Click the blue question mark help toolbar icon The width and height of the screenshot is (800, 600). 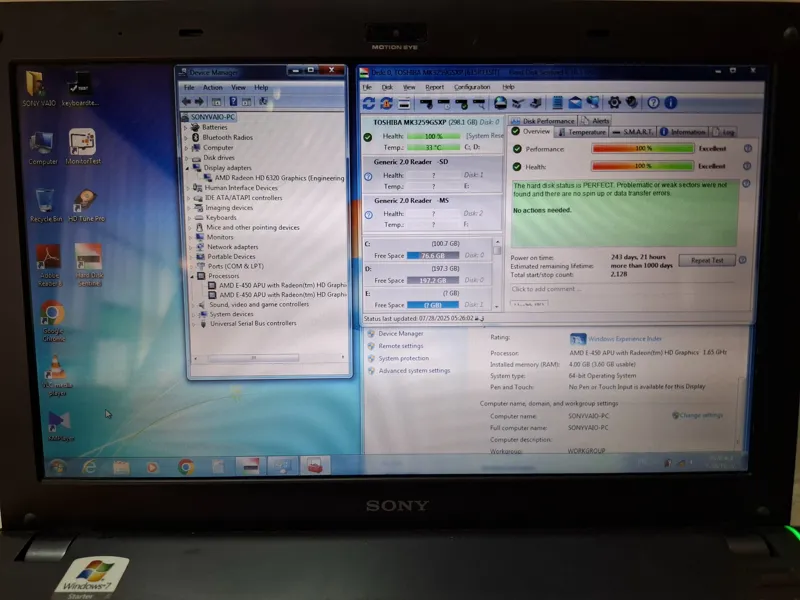(653, 103)
